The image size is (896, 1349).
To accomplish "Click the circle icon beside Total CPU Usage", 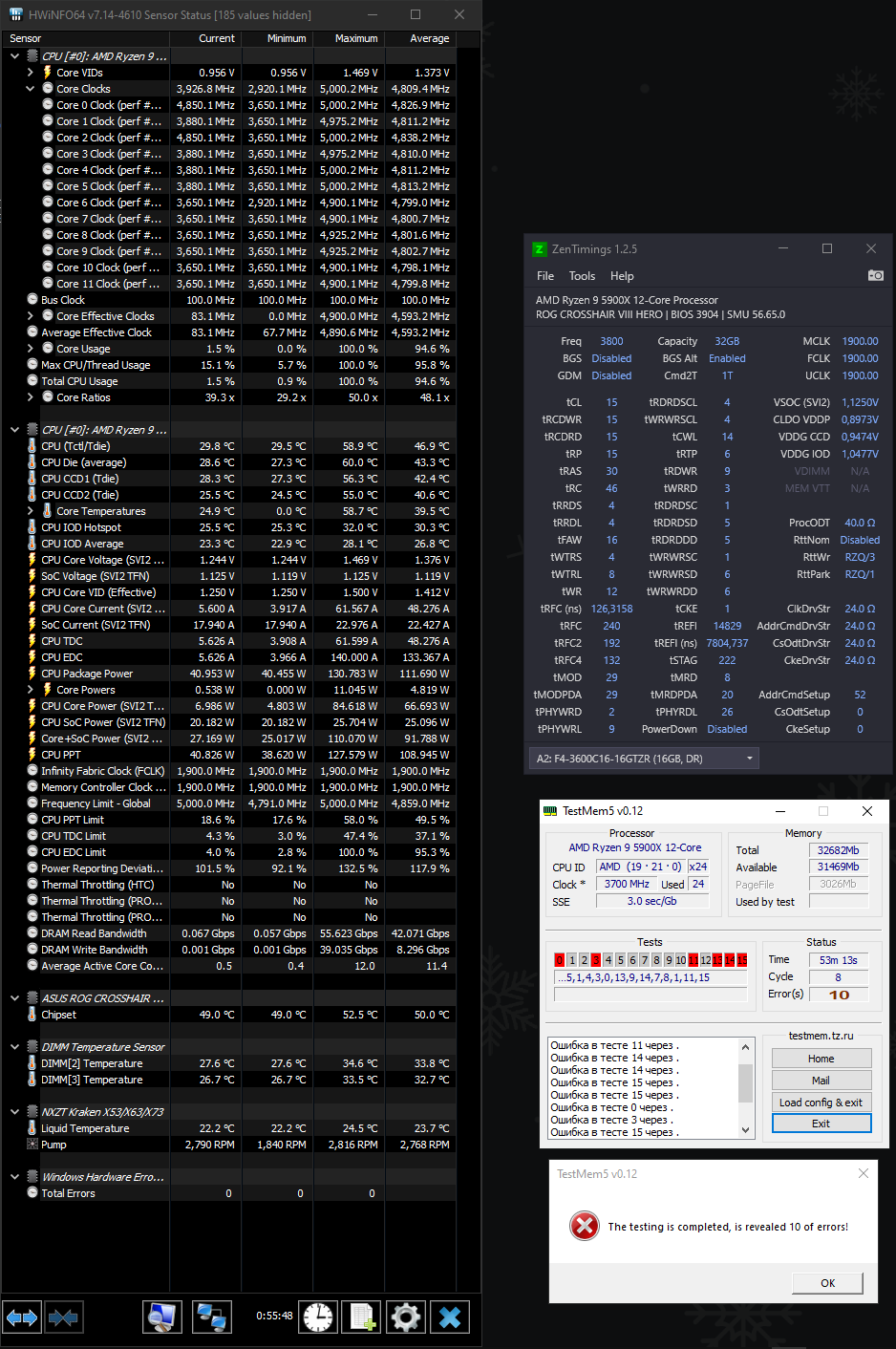I will point(32,381).
